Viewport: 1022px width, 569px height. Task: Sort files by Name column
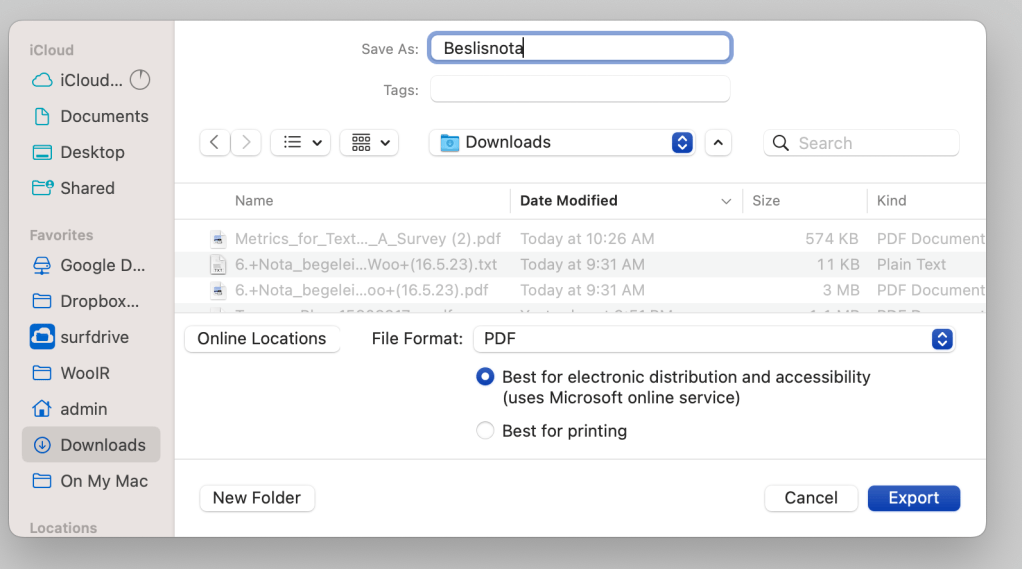(x=254, y=201)
